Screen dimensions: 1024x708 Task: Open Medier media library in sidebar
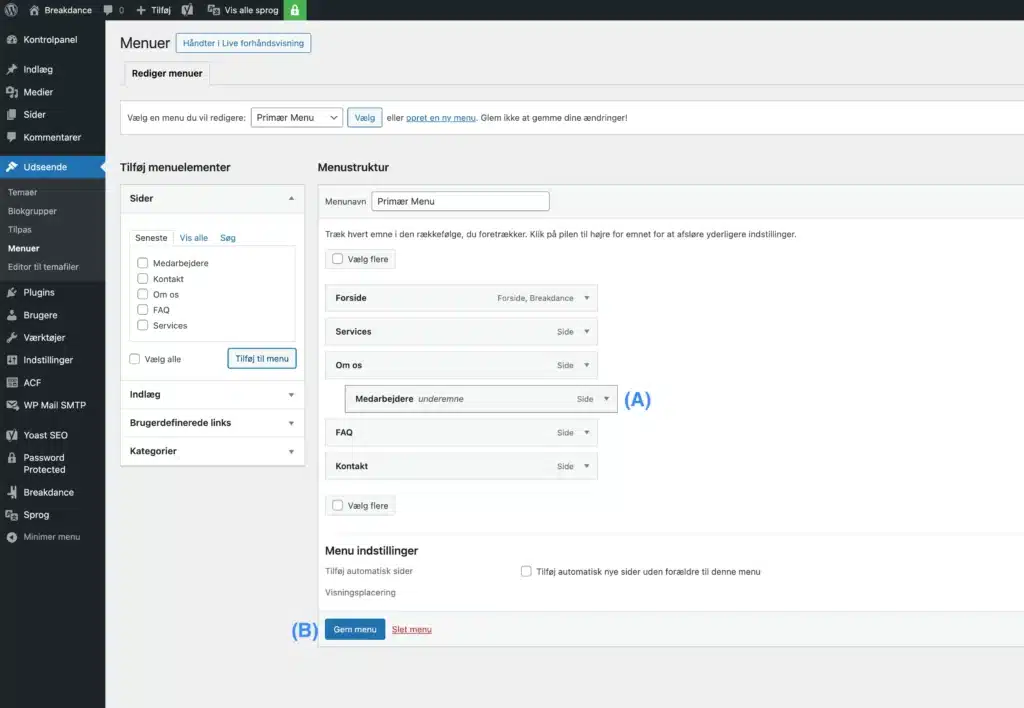coord(38,92)
